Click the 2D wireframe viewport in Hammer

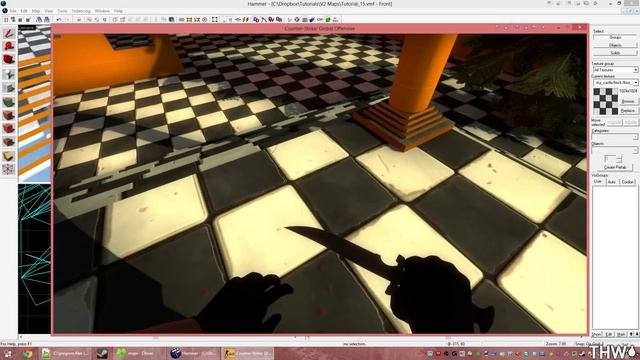[x=34, y=258]
